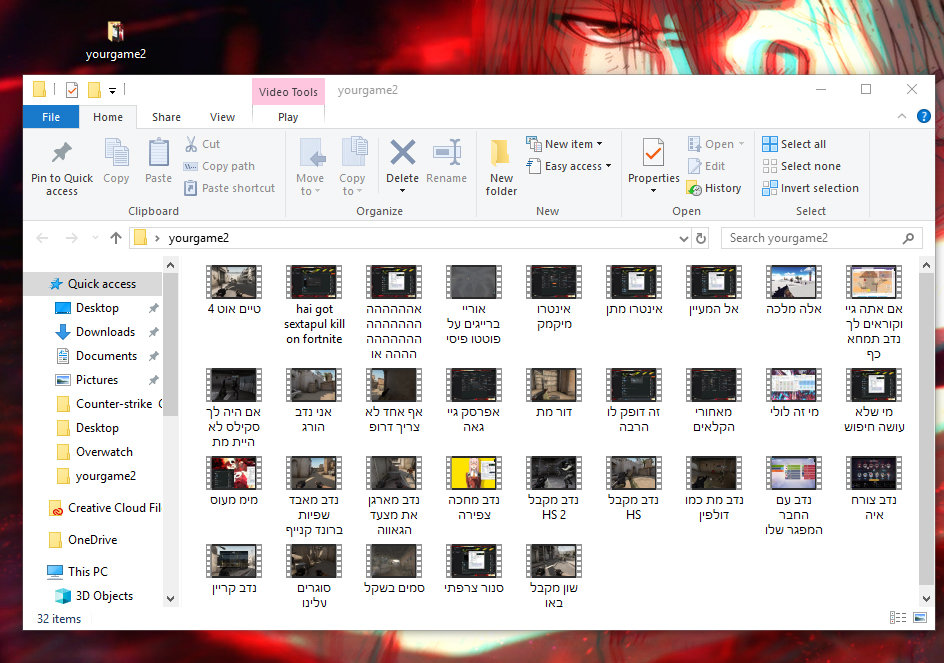The width and height of the screenshot is (944, 663).
Task: Click Paste shortcut in the ribbon
Action: tap(229, 188)
